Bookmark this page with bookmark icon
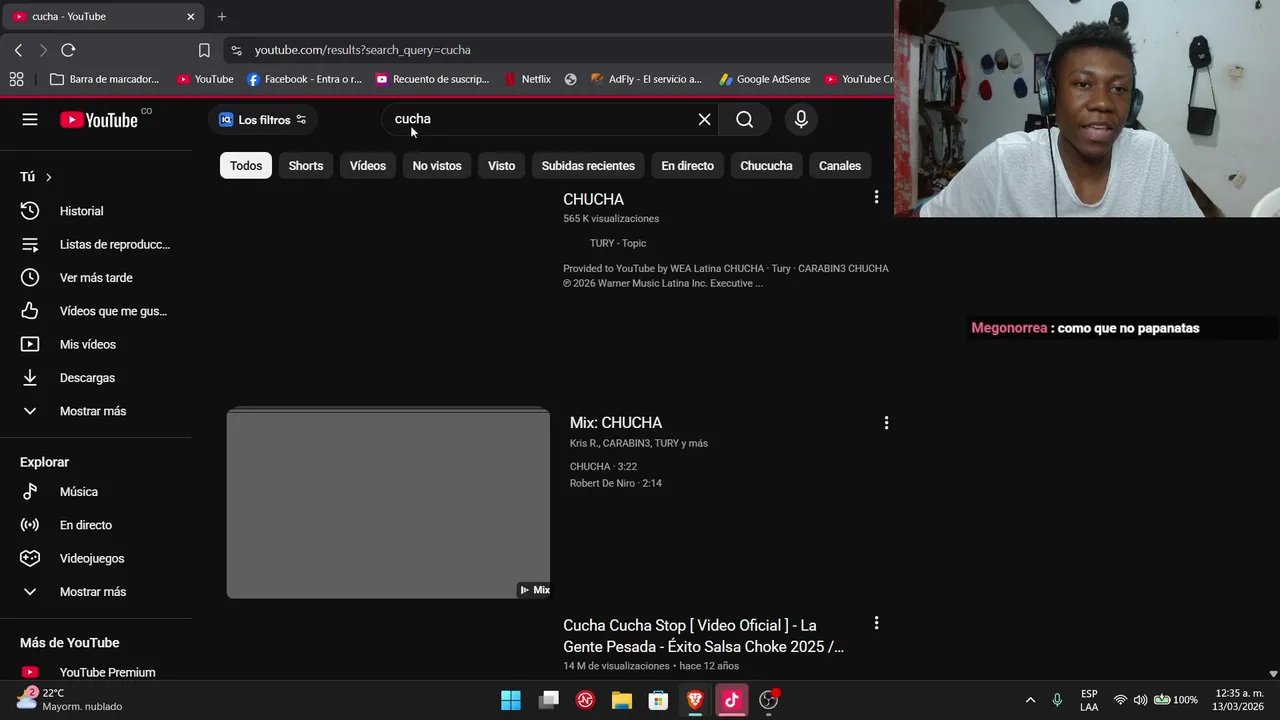The height and width of the screenshot is (720, 1280). (x=204, y=50)
